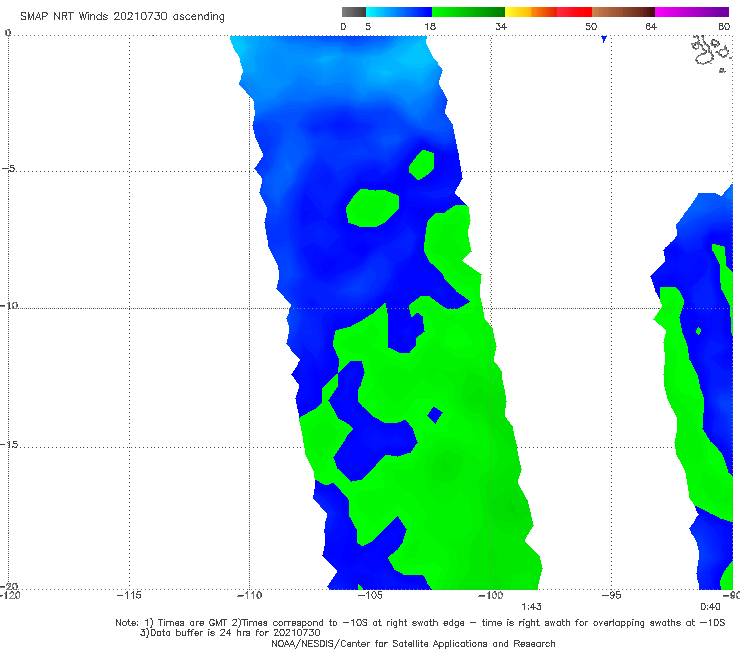Click the NOAA/NESDIS Center for Satellite Applications credit

point(413,643)
